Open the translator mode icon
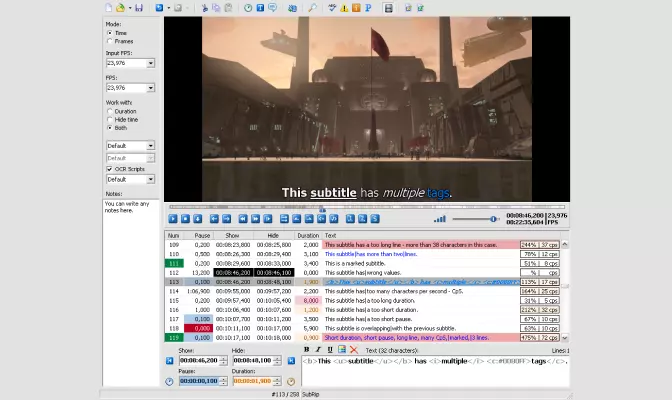 292,8
